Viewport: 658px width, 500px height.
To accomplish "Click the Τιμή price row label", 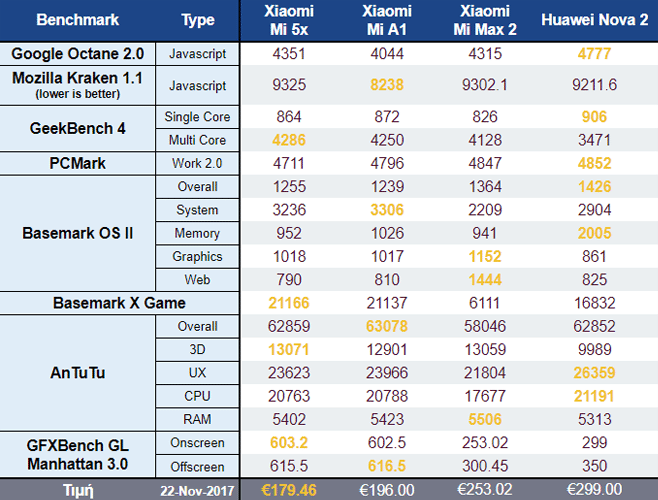I will [x=78, y=491].
